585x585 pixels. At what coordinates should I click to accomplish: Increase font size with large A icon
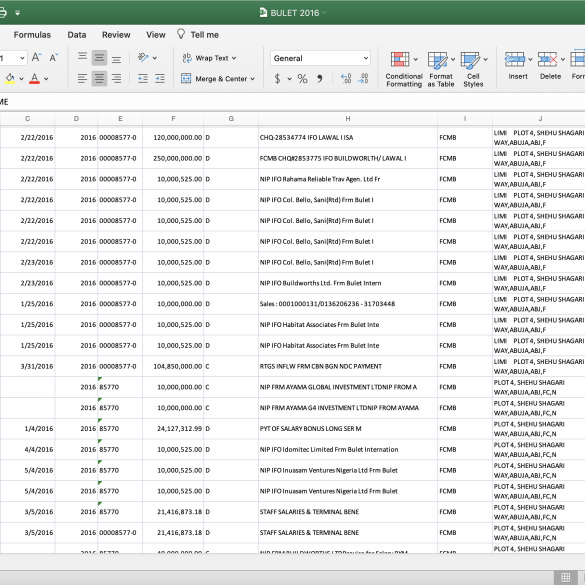[x=36, y=57]
